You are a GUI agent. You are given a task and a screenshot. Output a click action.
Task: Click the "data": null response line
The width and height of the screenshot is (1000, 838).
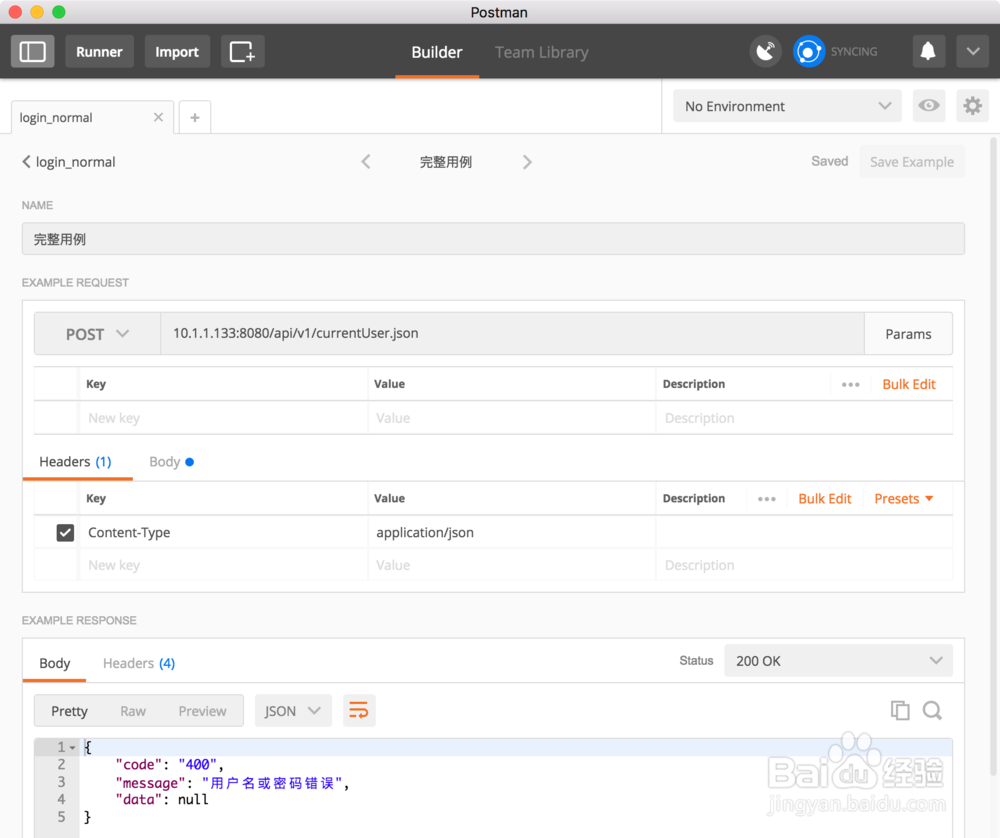coord(162,800)
